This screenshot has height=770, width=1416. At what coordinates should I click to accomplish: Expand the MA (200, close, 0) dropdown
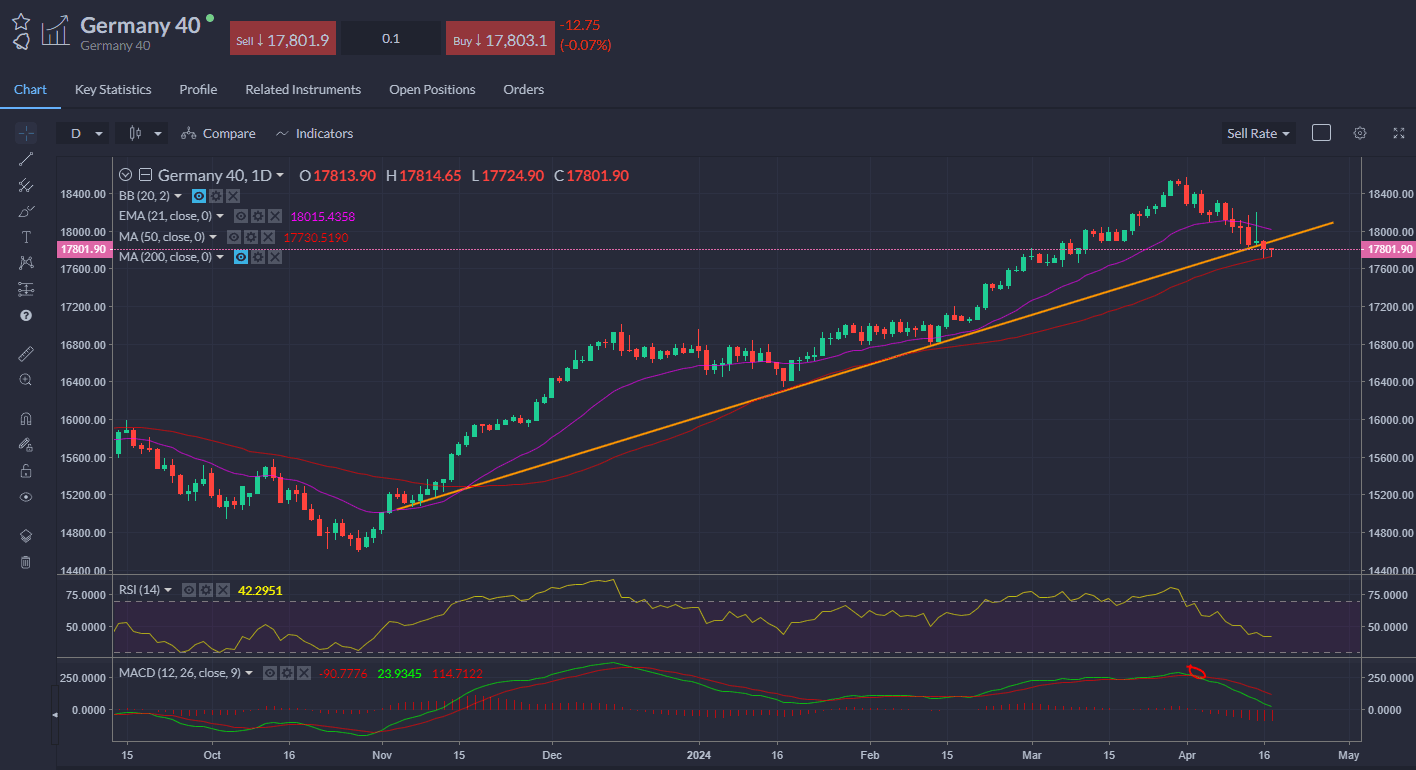click(x=220, y=257)
